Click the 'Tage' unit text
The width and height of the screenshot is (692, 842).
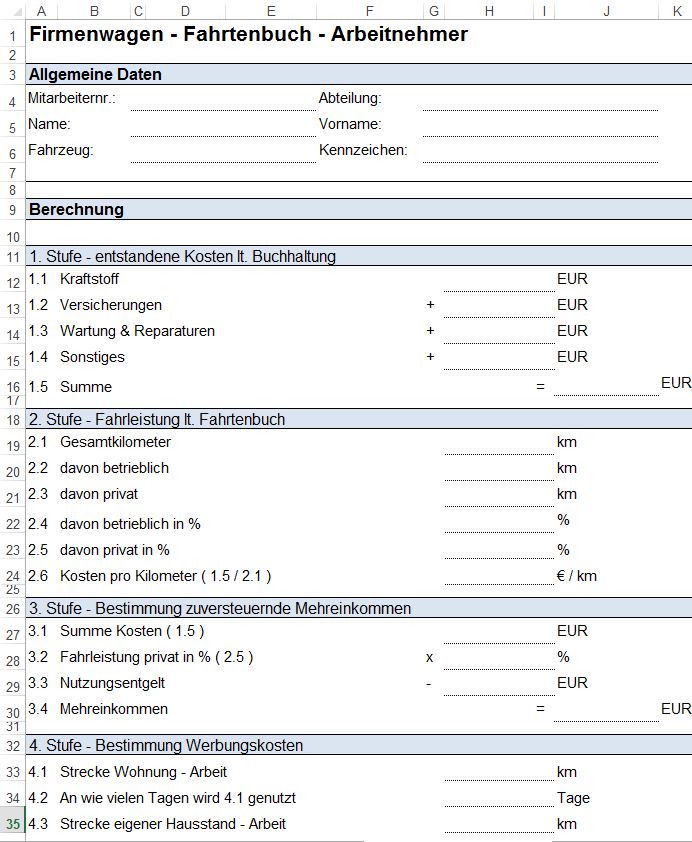tap(573, 798)
